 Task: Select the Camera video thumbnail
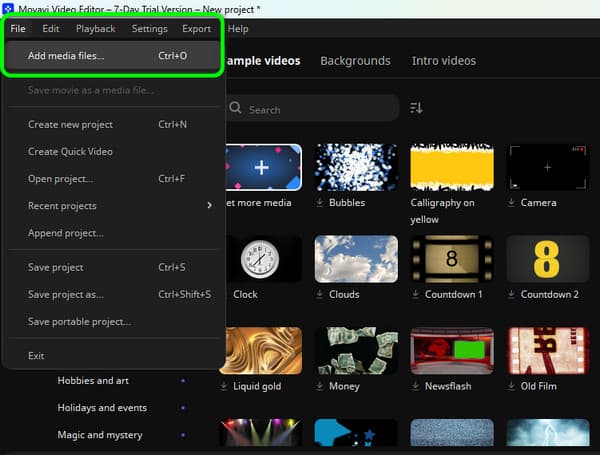548,167
